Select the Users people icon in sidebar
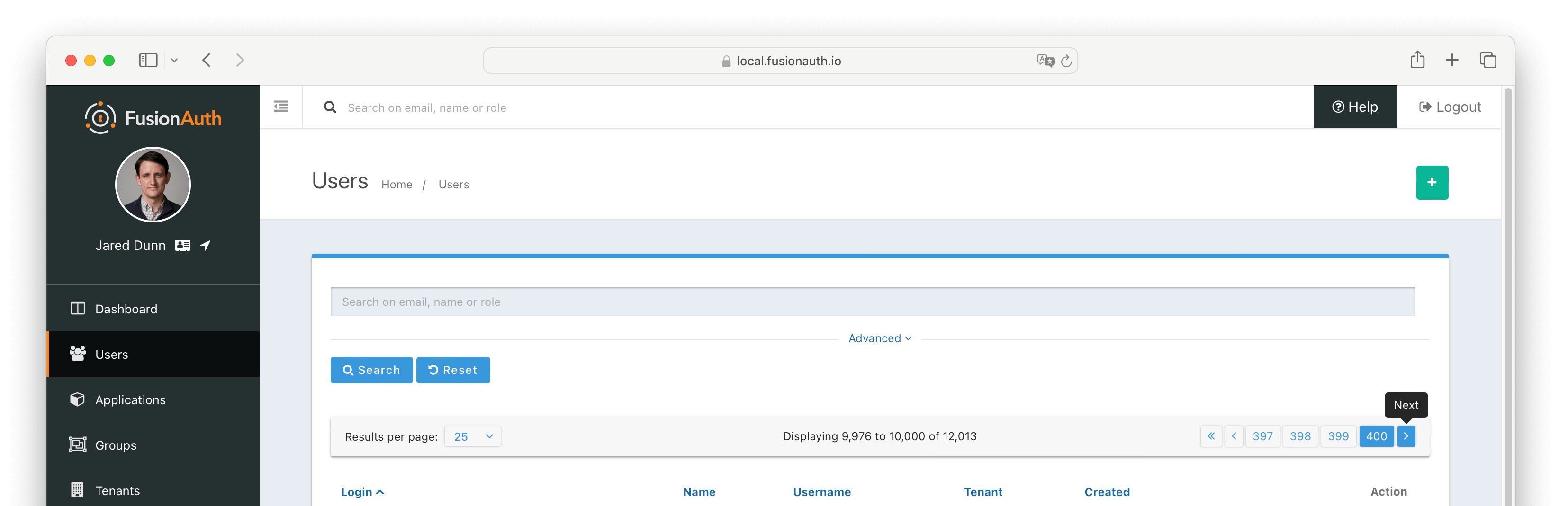Viewport: 1568px width, 506px height. [x=77, y=354]
